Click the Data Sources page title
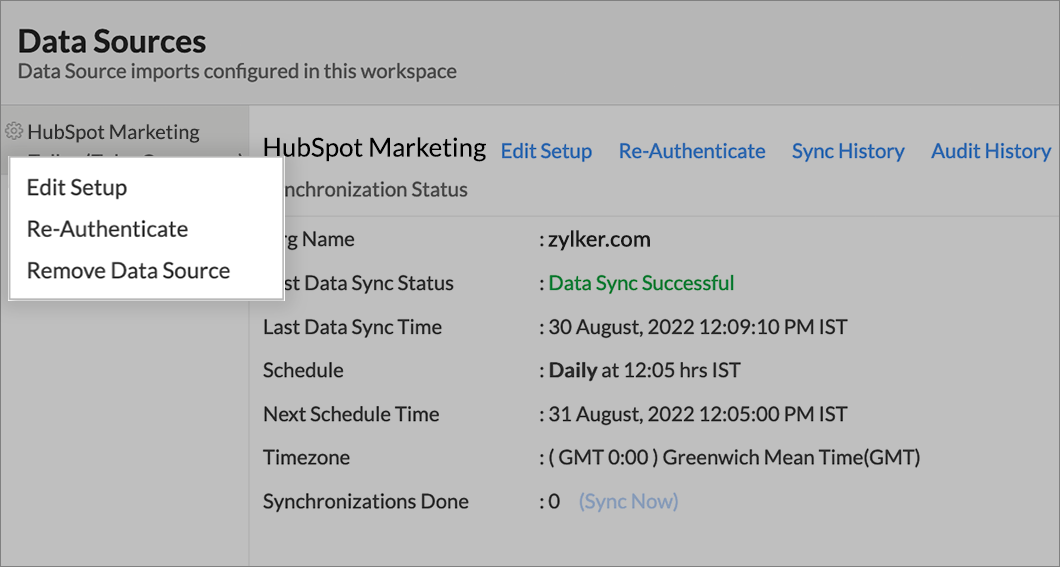 pos(112,41)
